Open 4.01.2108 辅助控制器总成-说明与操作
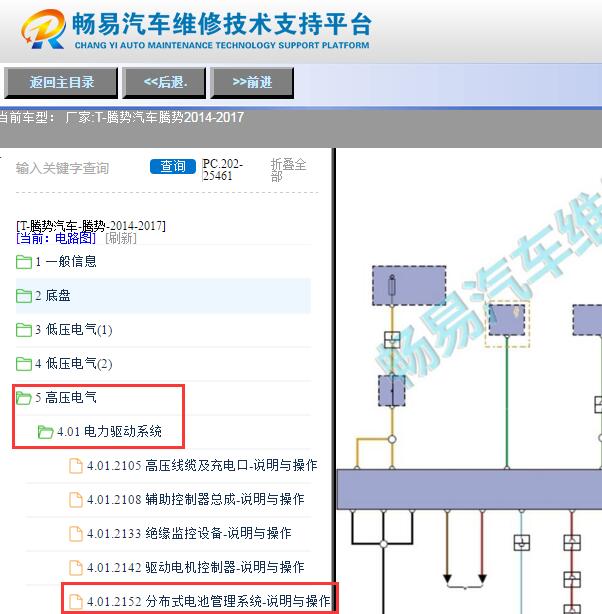The width and height of the screenshot is (602, 614). [195, 500]
